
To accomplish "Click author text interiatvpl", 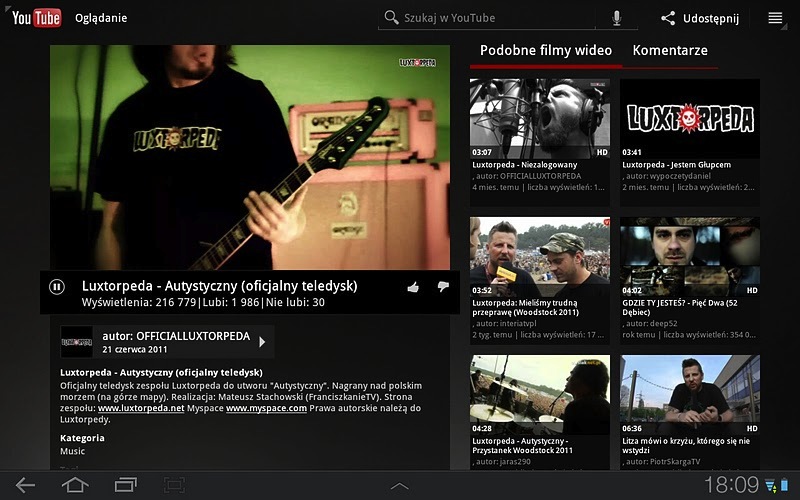I will pos(518,323).
